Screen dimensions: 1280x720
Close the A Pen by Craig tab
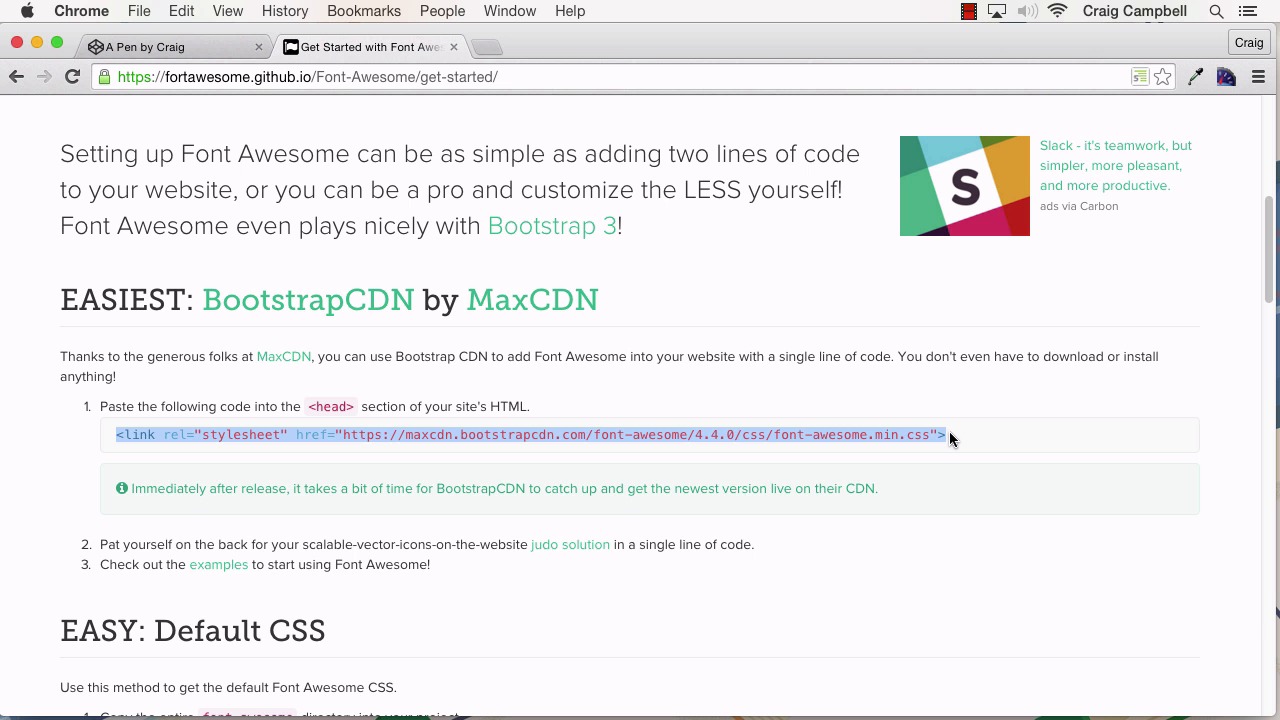tap(259, 47)
